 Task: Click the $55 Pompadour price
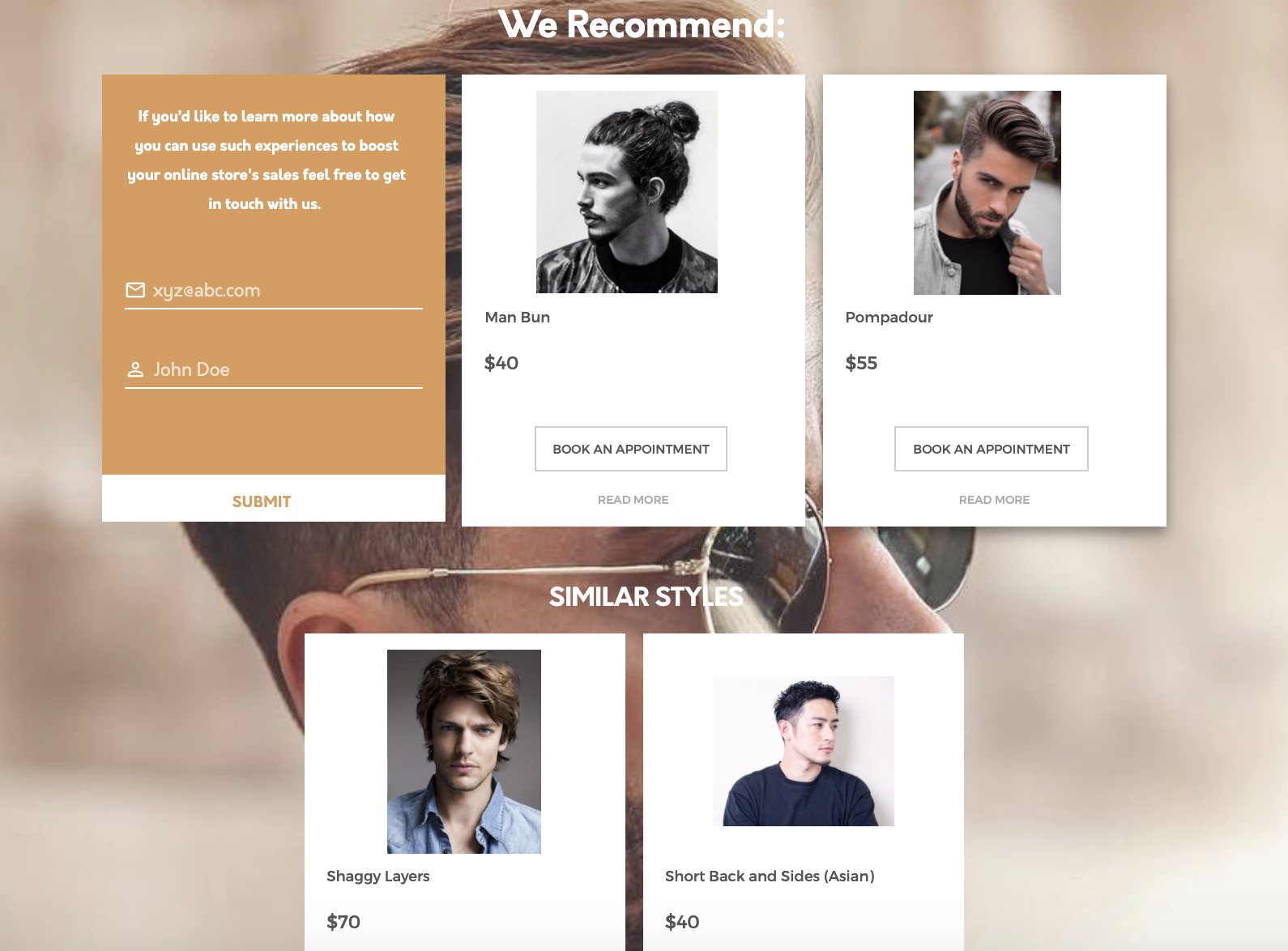coord(861,363)
